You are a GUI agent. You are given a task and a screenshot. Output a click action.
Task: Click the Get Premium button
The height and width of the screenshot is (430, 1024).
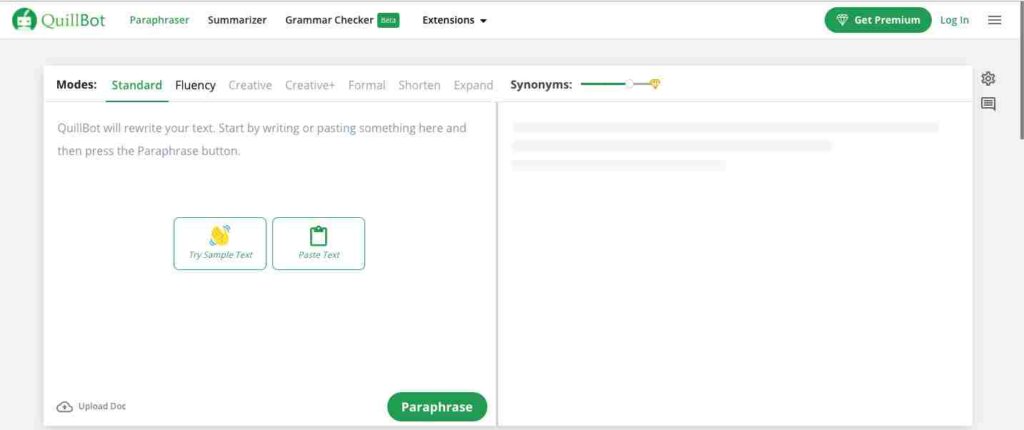click(878, 20)
